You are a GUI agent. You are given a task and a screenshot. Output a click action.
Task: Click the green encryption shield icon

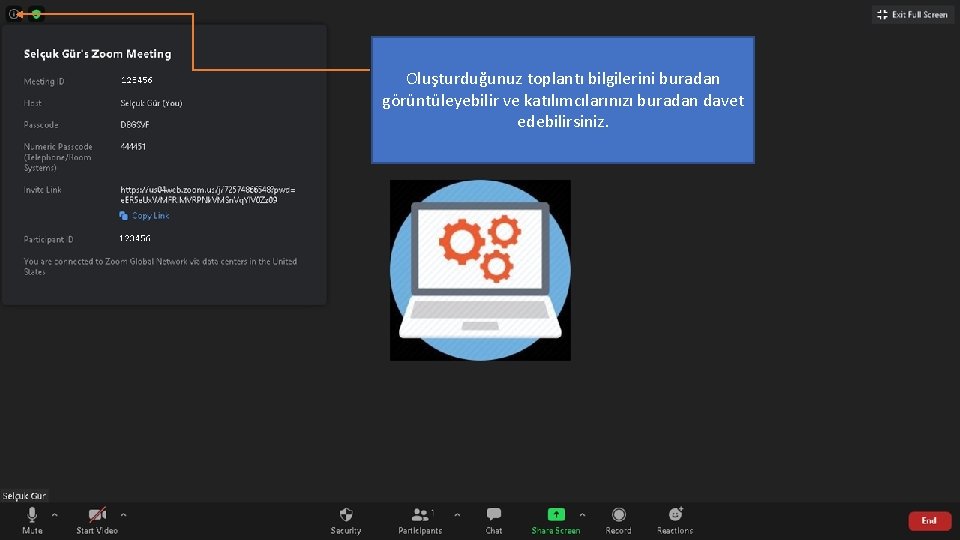pyautogui.click(x=37, y=13)
